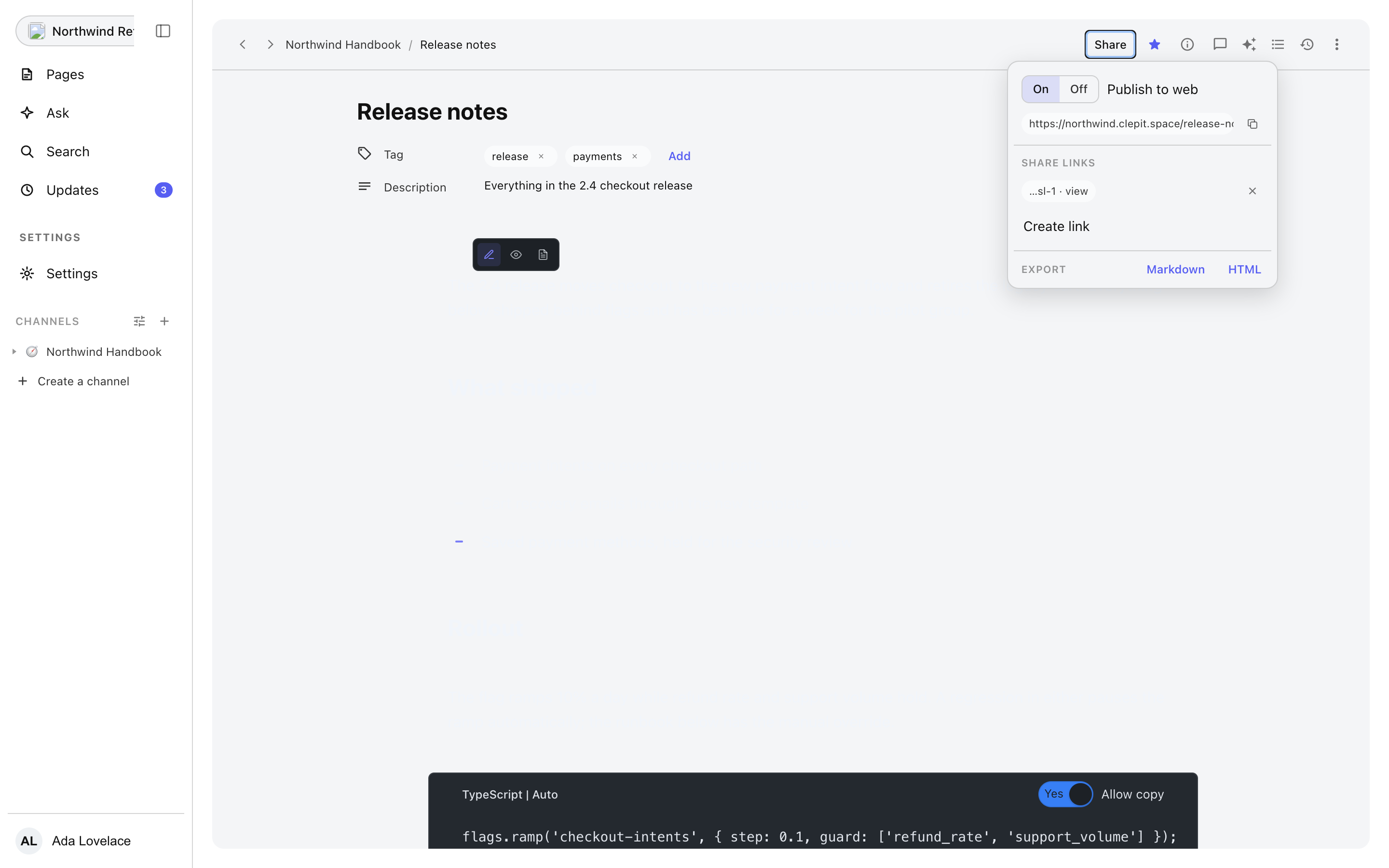Remove the payments tag

click(634, 156)
